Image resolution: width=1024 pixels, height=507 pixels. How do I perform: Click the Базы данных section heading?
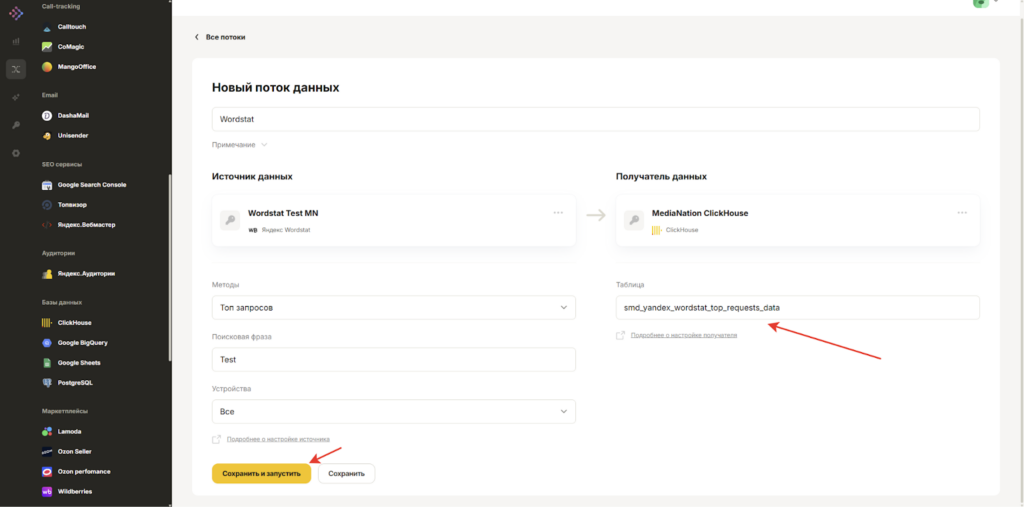(62, 303)
